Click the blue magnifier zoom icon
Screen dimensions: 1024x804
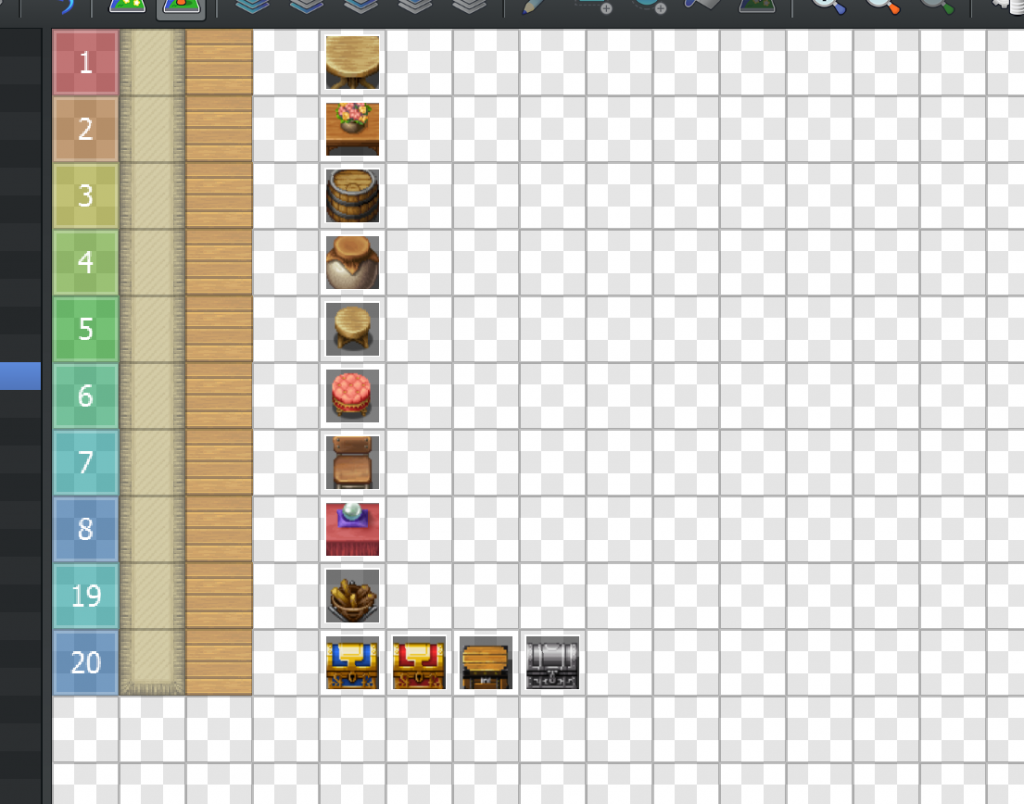[x=828, y=7]
